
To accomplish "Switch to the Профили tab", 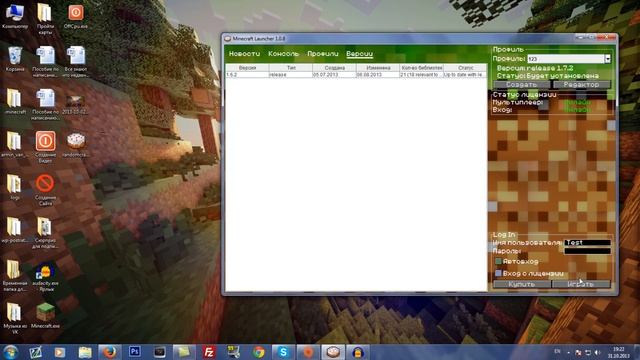I will coord(322,54).
